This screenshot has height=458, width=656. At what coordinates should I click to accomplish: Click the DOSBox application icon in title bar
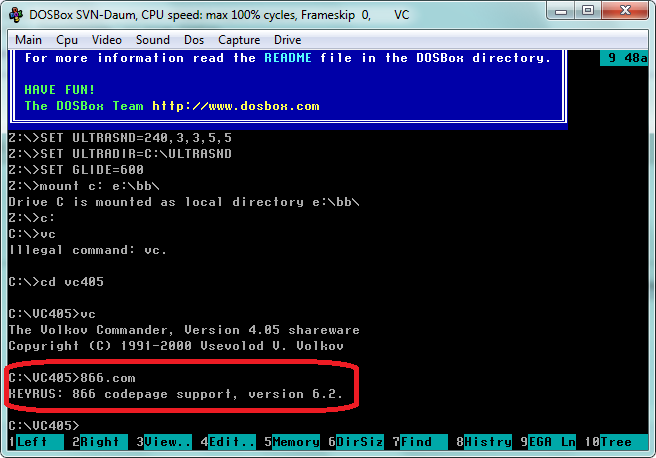pos(16,15)
